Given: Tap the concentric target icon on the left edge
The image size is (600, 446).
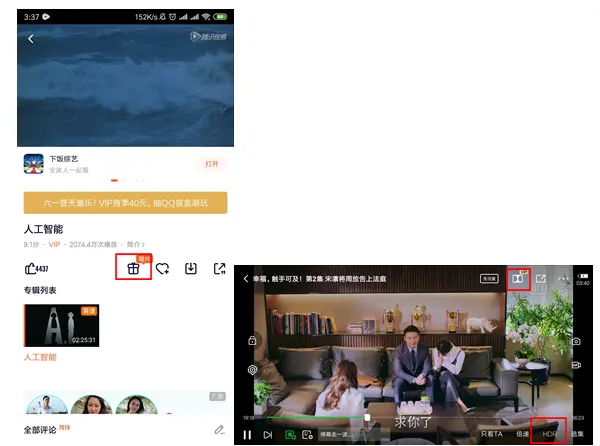Looking at the screenshot, I should [x=252, y=370].
